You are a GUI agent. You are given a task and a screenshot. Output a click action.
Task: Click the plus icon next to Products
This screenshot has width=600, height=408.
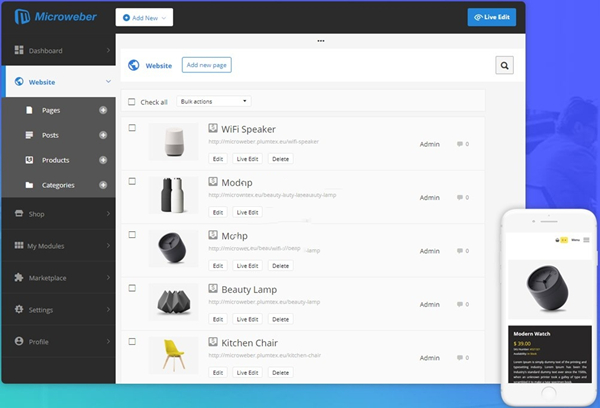(103, 160)
